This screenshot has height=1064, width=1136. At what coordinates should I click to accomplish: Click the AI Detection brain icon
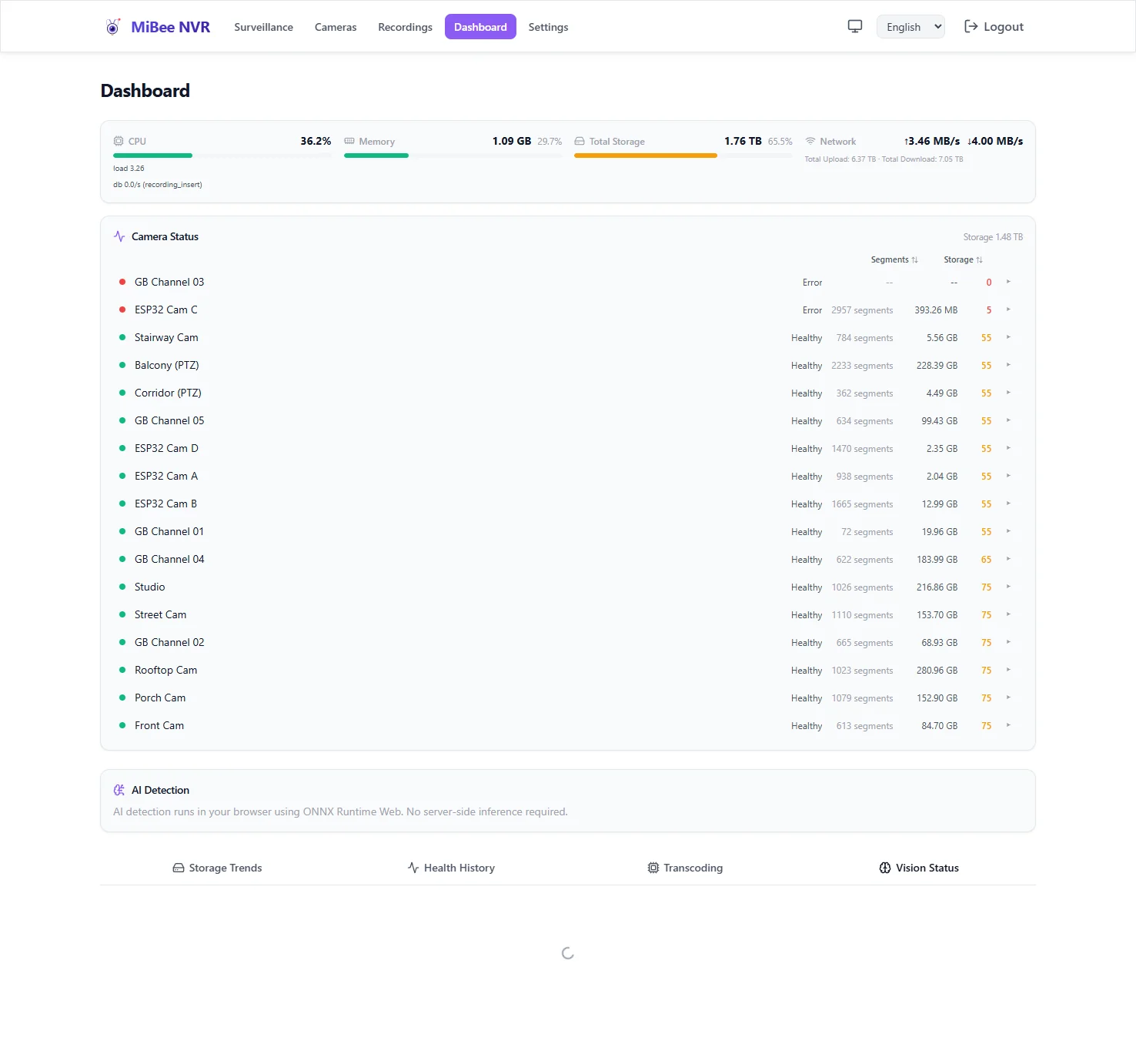point(119,790)
